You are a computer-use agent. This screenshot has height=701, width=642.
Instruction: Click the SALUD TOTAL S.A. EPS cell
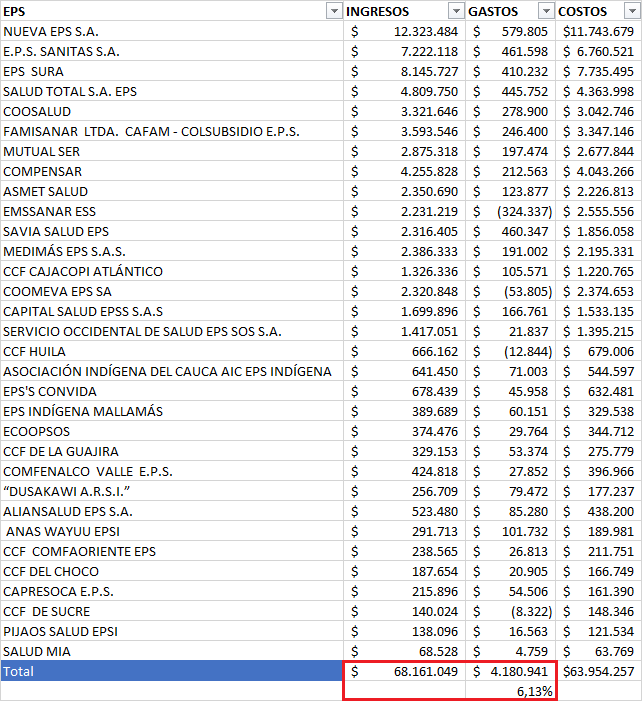coord(172,91)
